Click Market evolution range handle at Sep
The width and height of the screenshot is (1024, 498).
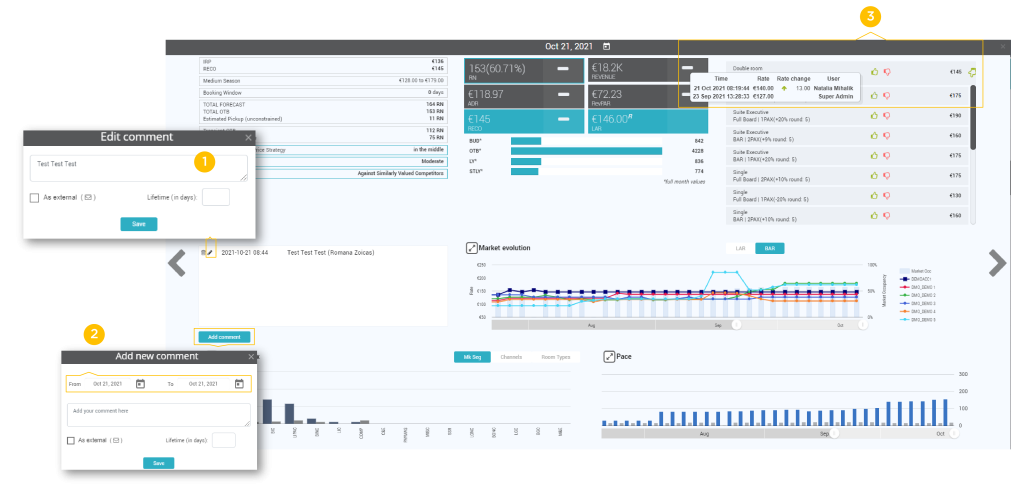tap(737, 324)
